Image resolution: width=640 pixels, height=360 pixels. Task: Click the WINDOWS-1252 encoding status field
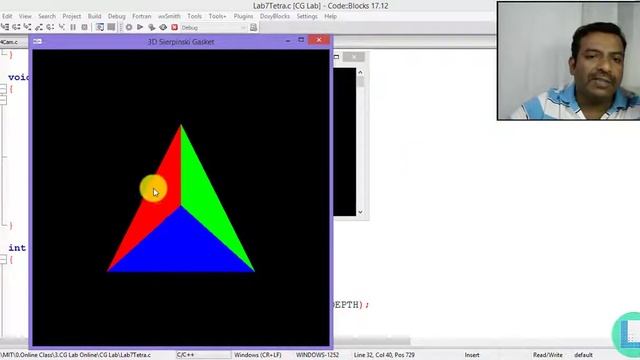318,355
